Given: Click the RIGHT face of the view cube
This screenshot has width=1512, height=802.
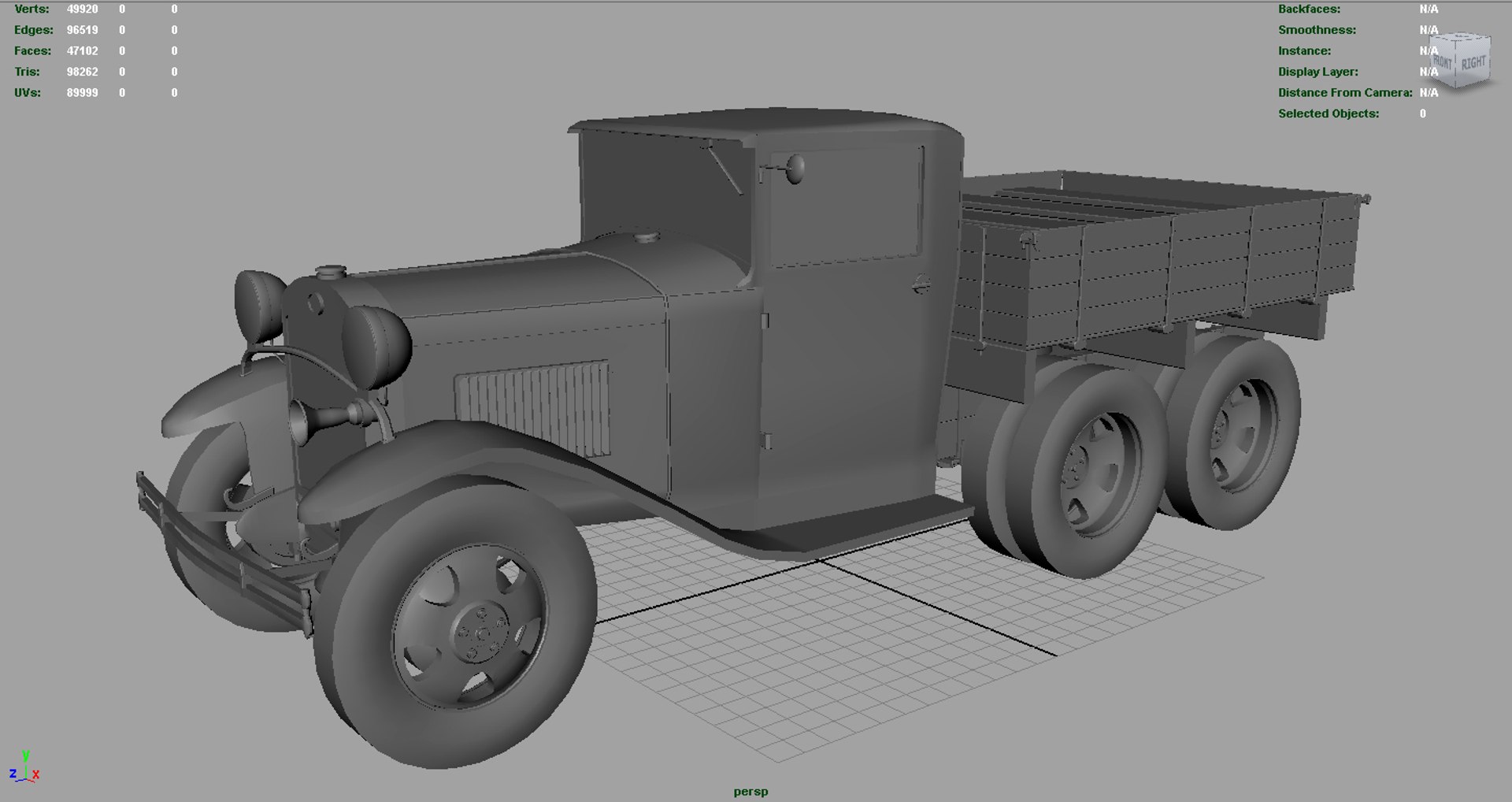Looking at the screenshot, I should 1473,62.
